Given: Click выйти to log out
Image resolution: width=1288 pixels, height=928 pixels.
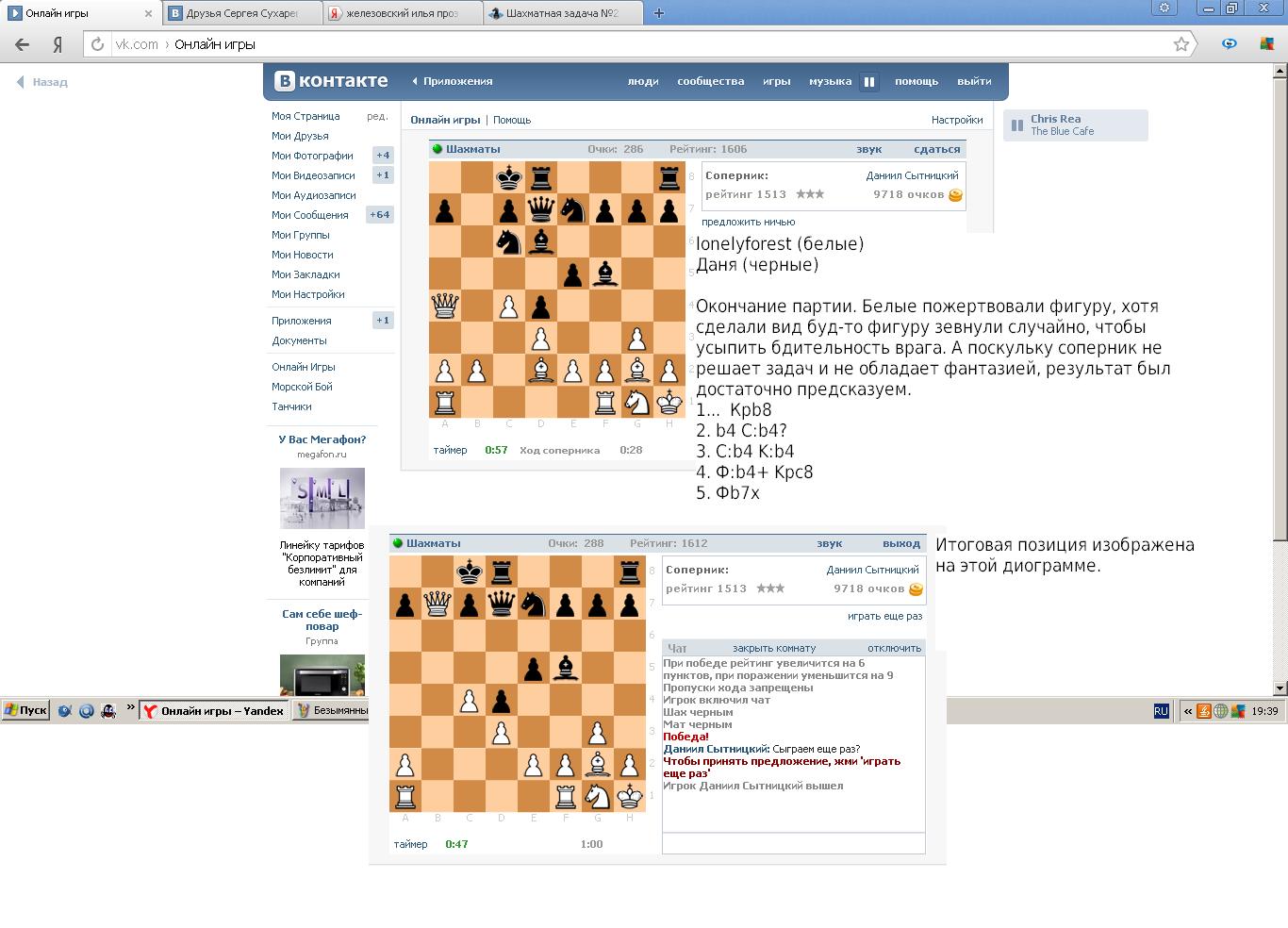Looking at the screenshot, I should (974, 81).
